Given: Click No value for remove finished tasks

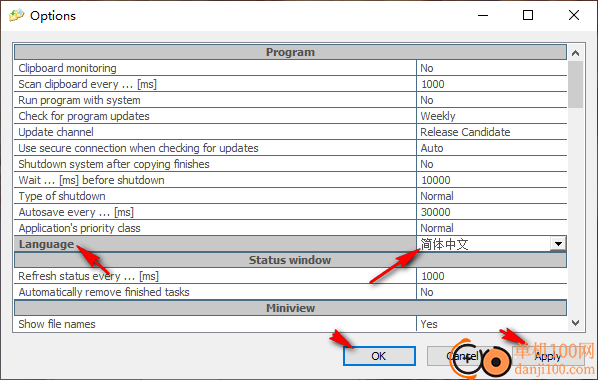Looking at the screenshot, I should [492, 292].
